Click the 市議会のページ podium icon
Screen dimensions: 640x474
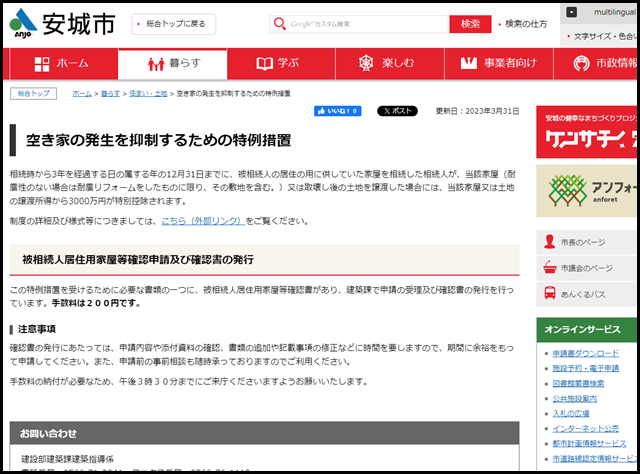(x=550, y=267)
